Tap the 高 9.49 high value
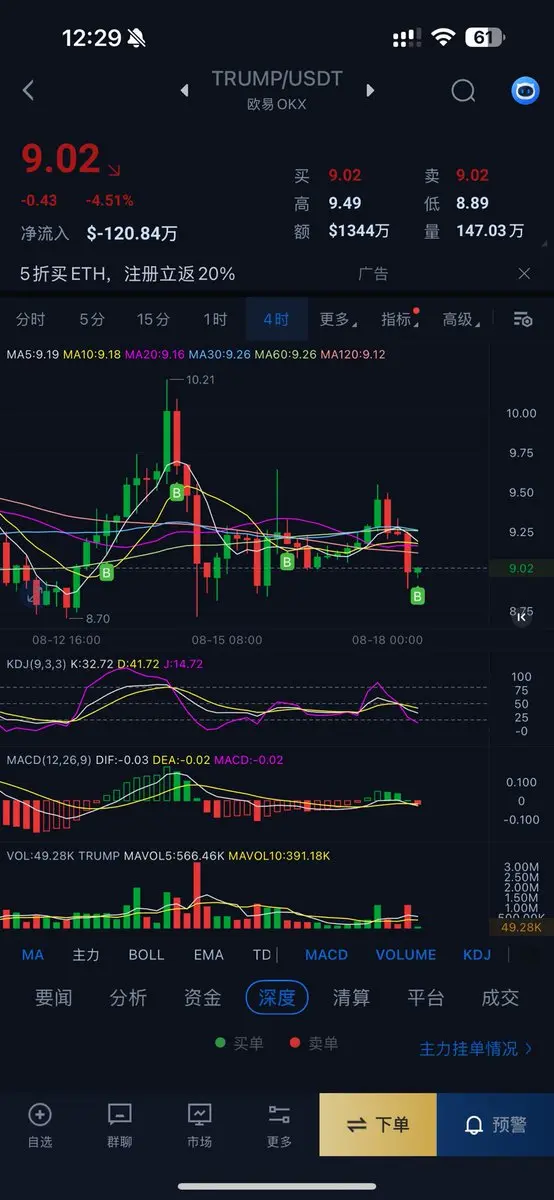Screen dimensions: 554x1200 tap(344, 203)
